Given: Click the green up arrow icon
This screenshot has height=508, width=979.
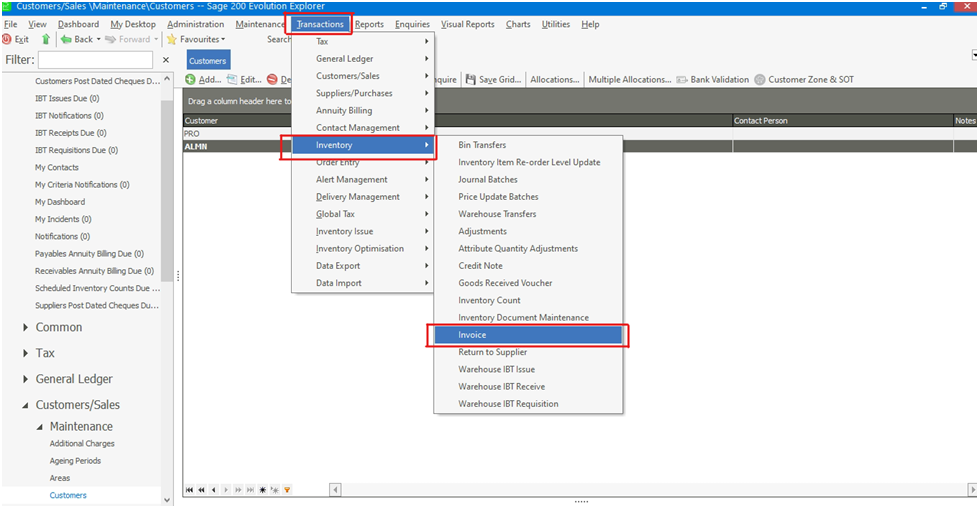Looking at the screenshot, I should (x=46, y=39).
